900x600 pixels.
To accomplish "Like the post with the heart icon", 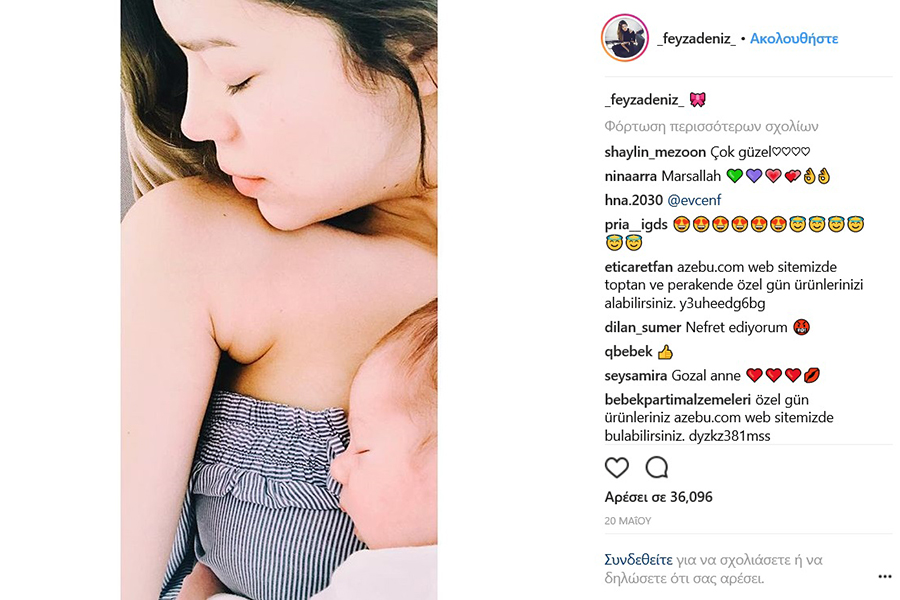I will (x=616, y=467).
